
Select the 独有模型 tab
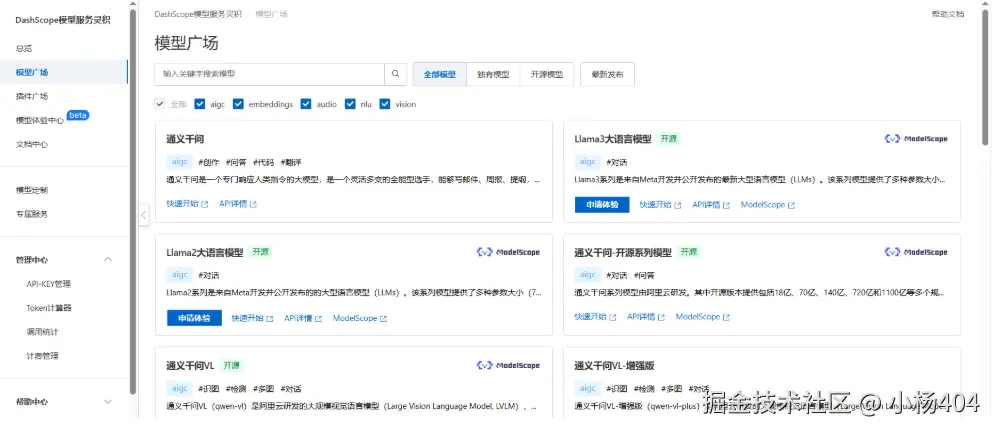click(493, 74)
